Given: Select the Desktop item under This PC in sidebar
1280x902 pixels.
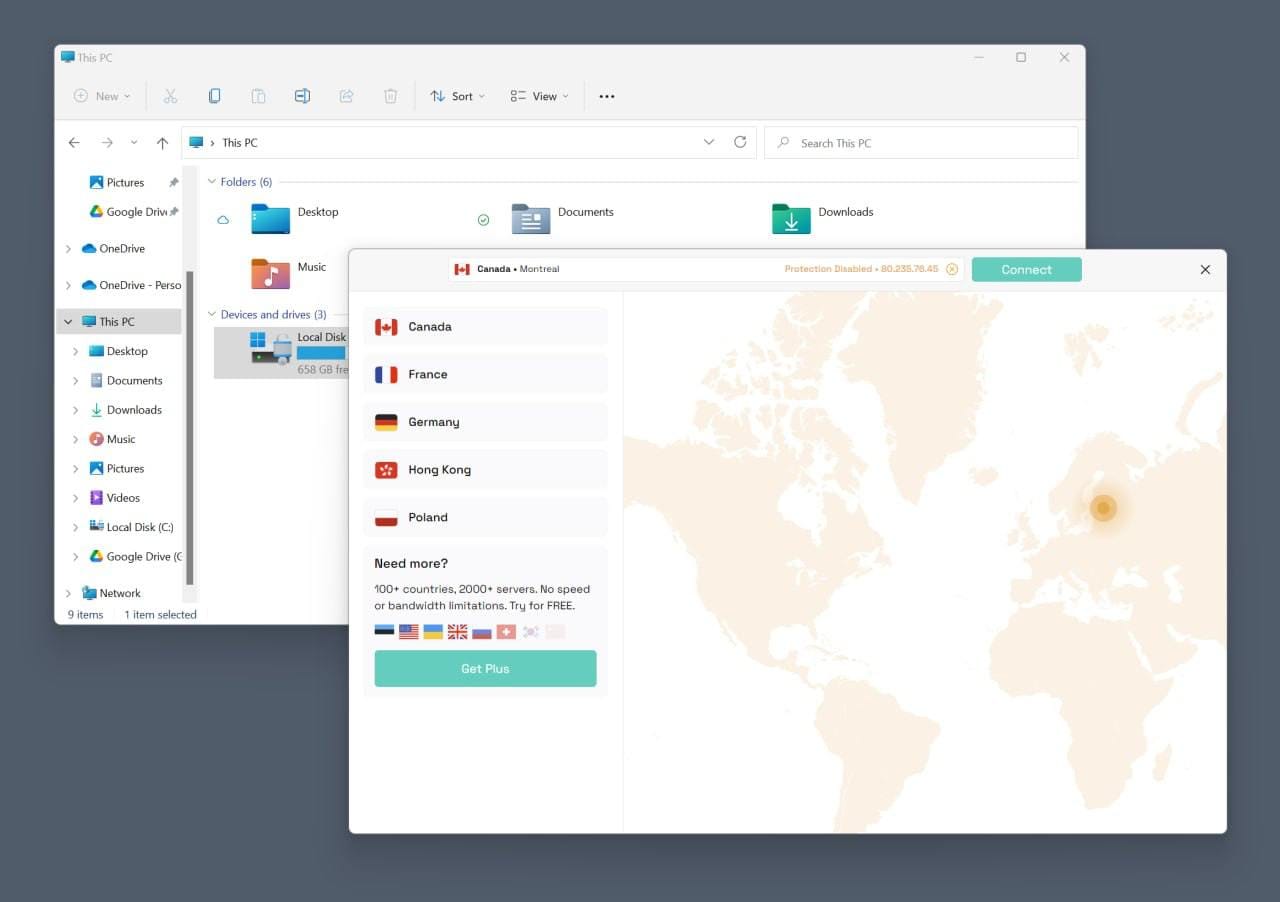Looking at the screenshot, I should [x=118, y=351].
